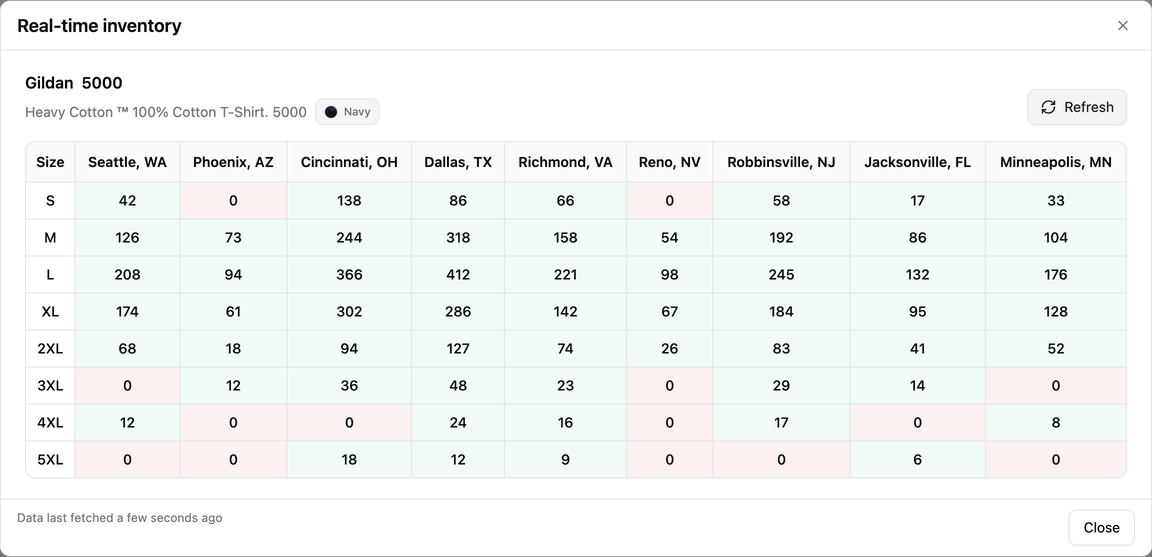The width and height of the screenshot is (1152, 557).
Task: Click Seattle stock 42 for size S
Action: pos(127,201)
